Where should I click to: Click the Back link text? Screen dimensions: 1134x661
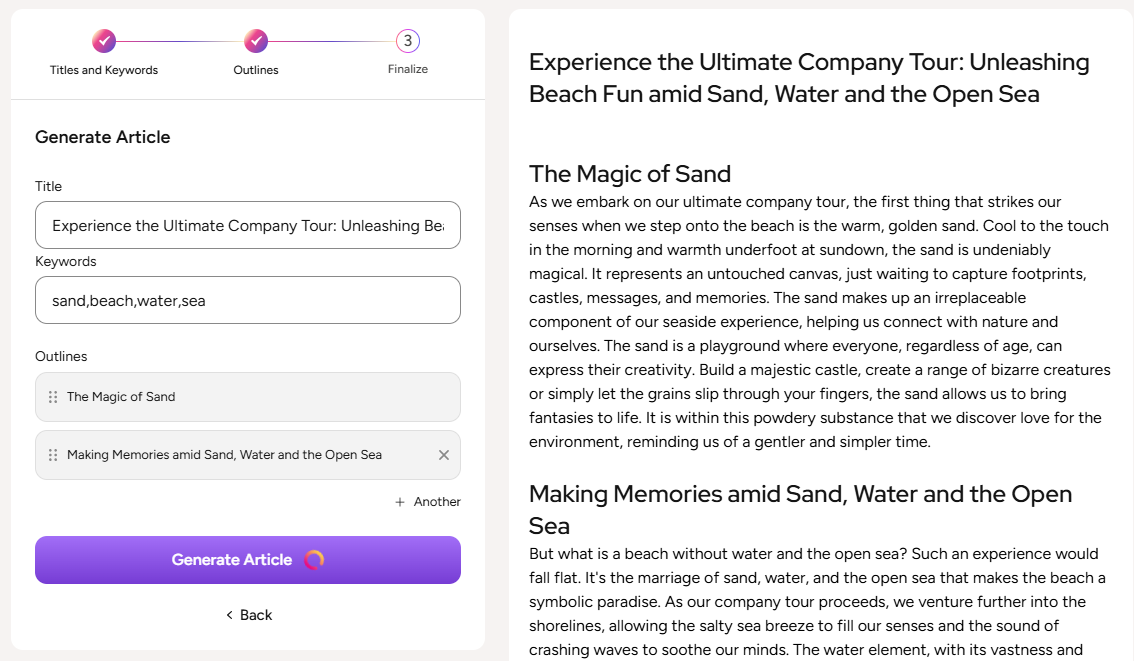(x=256, y=615)
